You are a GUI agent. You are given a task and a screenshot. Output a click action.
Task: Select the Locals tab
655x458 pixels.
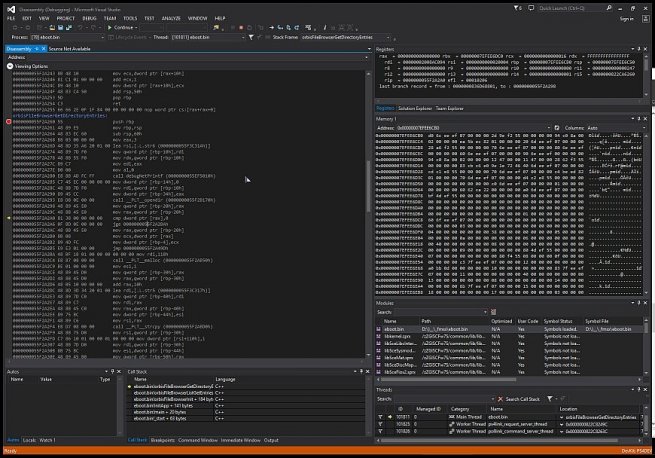tap(28, 439)
